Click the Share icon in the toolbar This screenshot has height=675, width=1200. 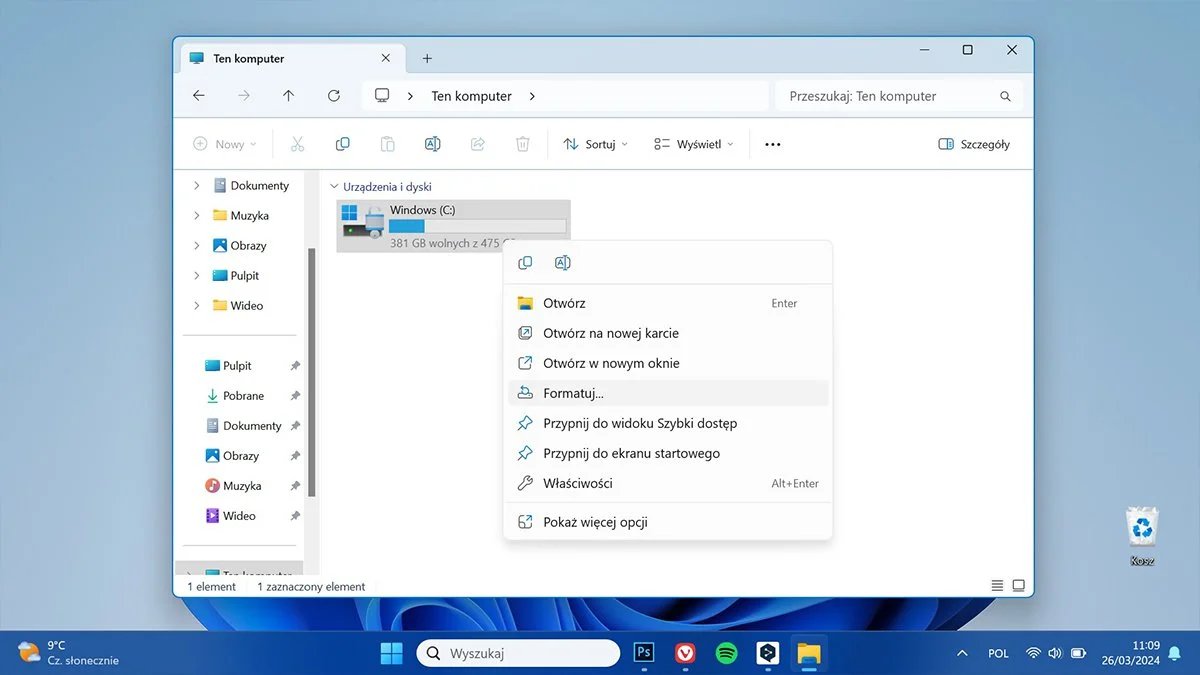click(x=477, y=143)
